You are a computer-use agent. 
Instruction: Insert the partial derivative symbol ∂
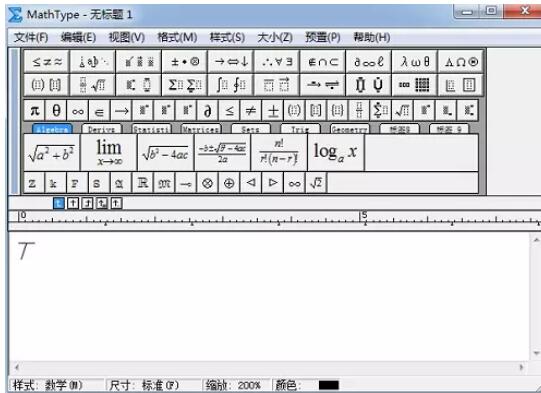[x=208, y=110]
